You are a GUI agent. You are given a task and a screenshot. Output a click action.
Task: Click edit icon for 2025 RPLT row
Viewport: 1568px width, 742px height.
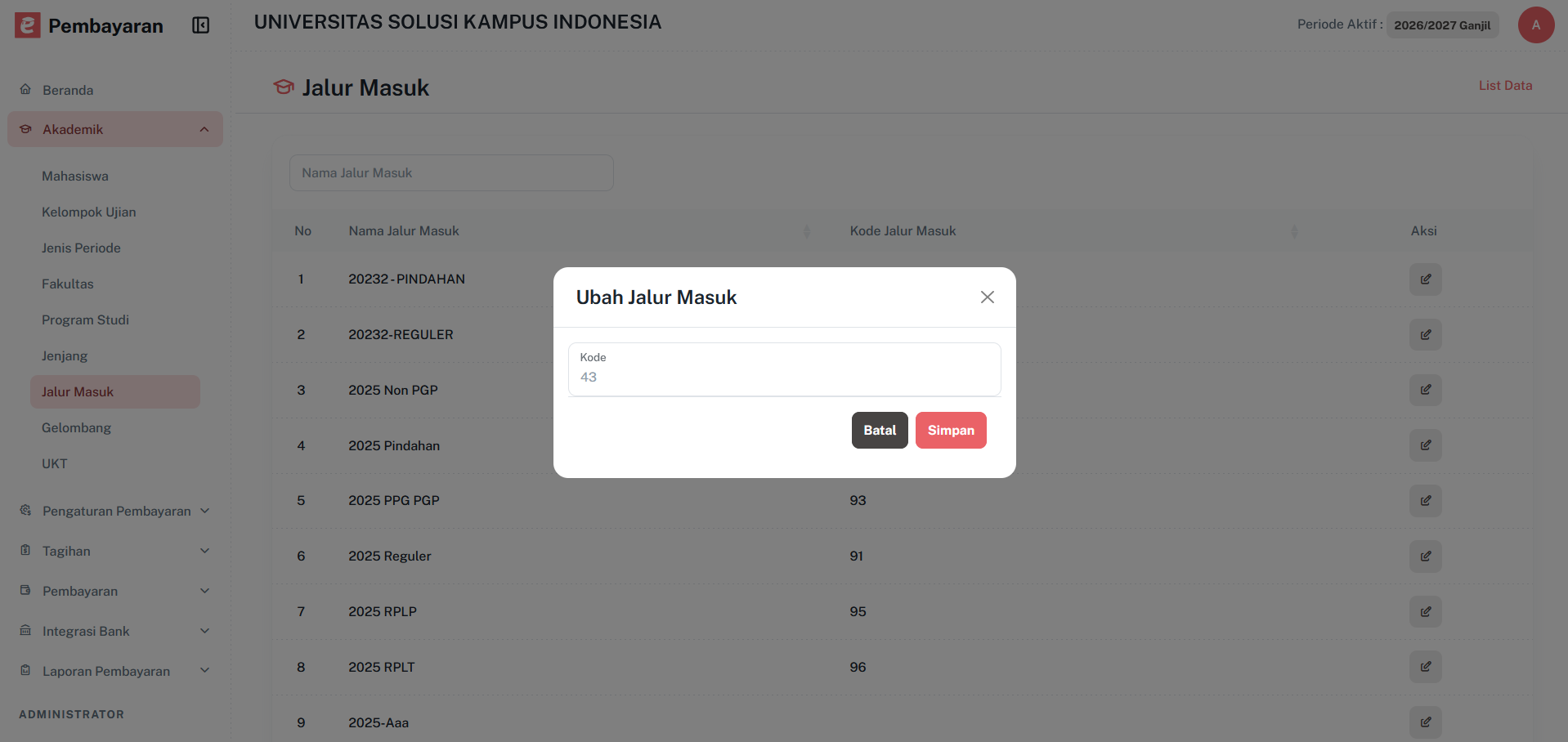[x=1425, y=667]
